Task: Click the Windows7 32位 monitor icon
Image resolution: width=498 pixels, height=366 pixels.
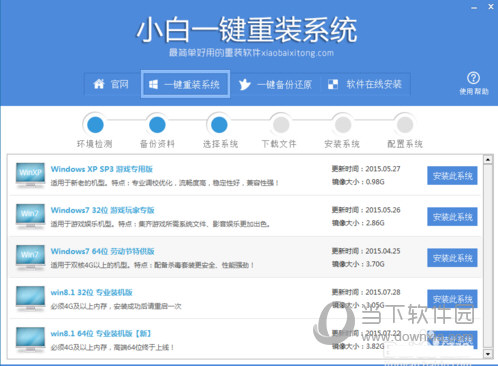Action: 30,216
